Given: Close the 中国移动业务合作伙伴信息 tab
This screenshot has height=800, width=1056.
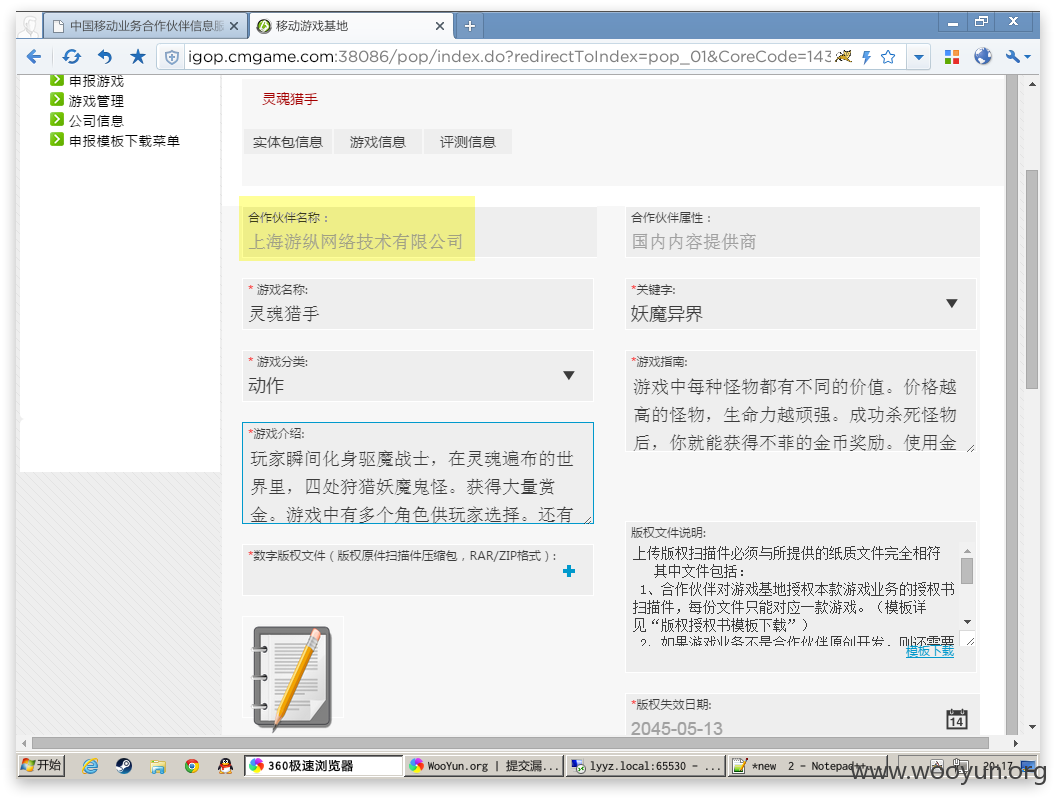Looking at the screenshot, I should click(234, 26).
